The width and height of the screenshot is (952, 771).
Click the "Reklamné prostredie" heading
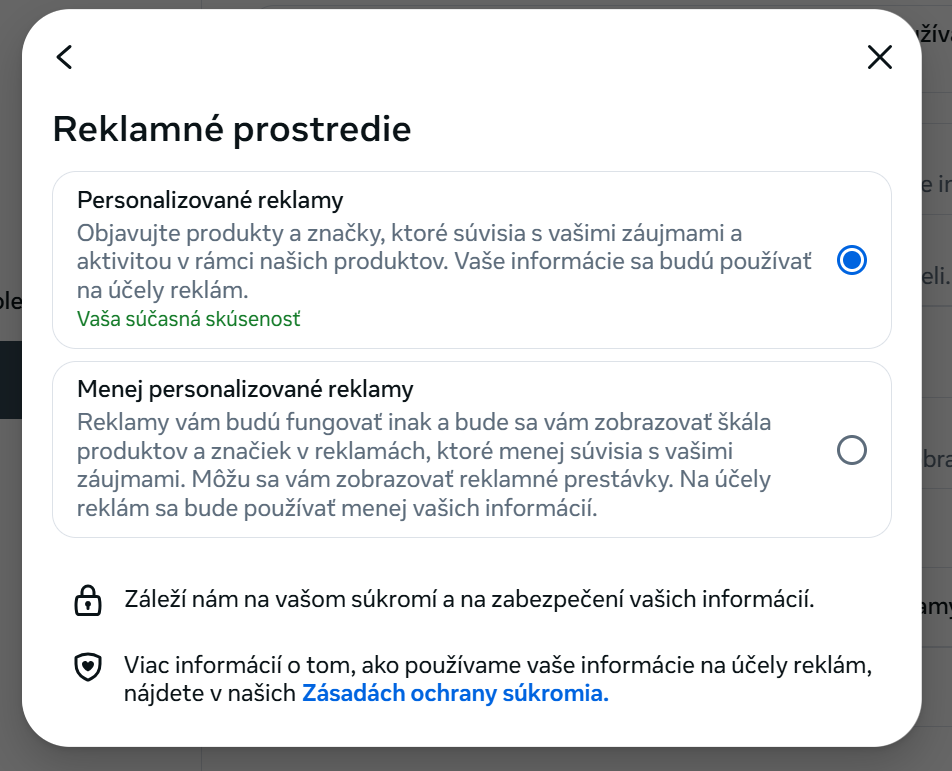click(232, 130)
